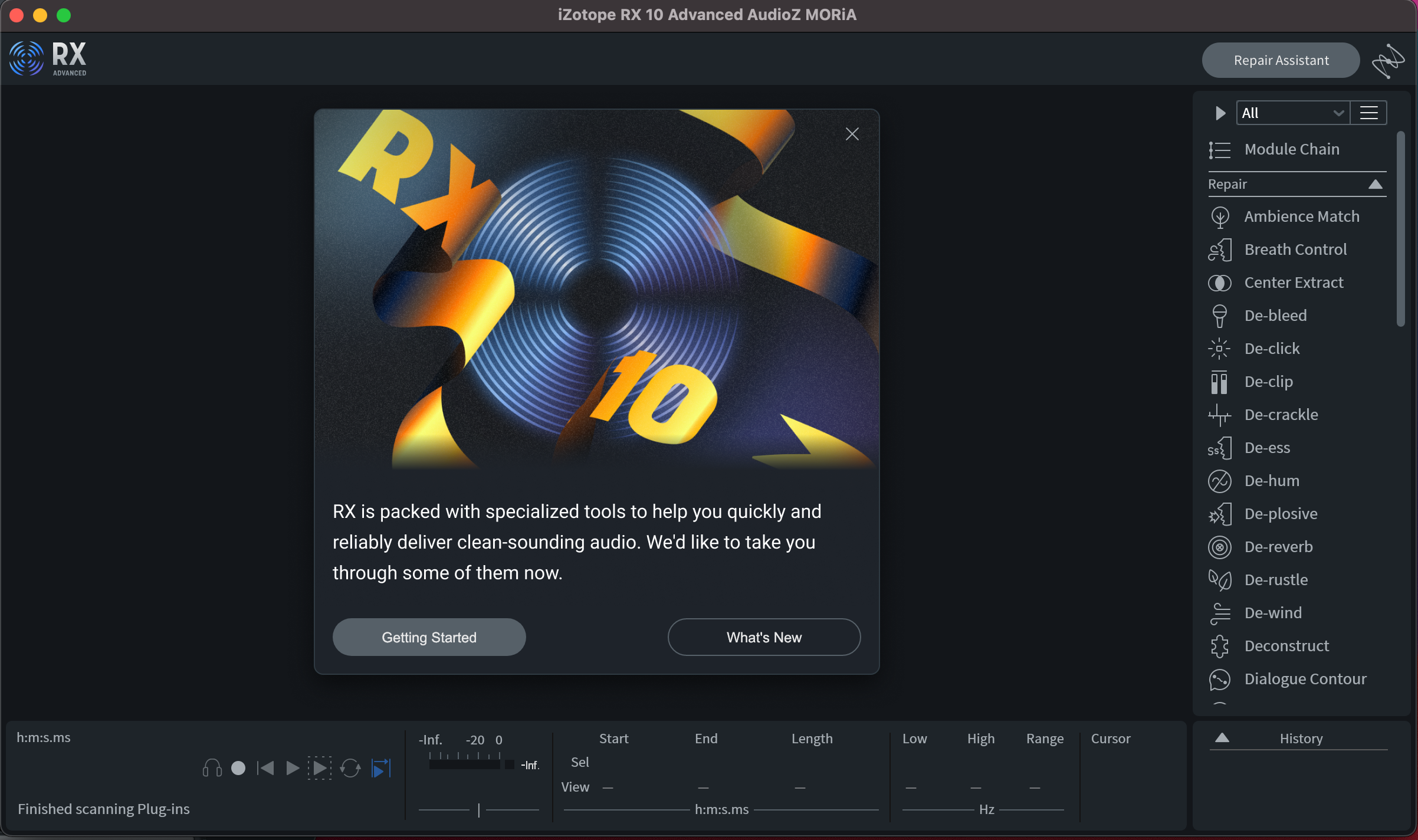This screenshot has height=840, width=1418.
Task: Click the Ambience Match module icon
Action: pyautogui.click(x=1219, y=216)
